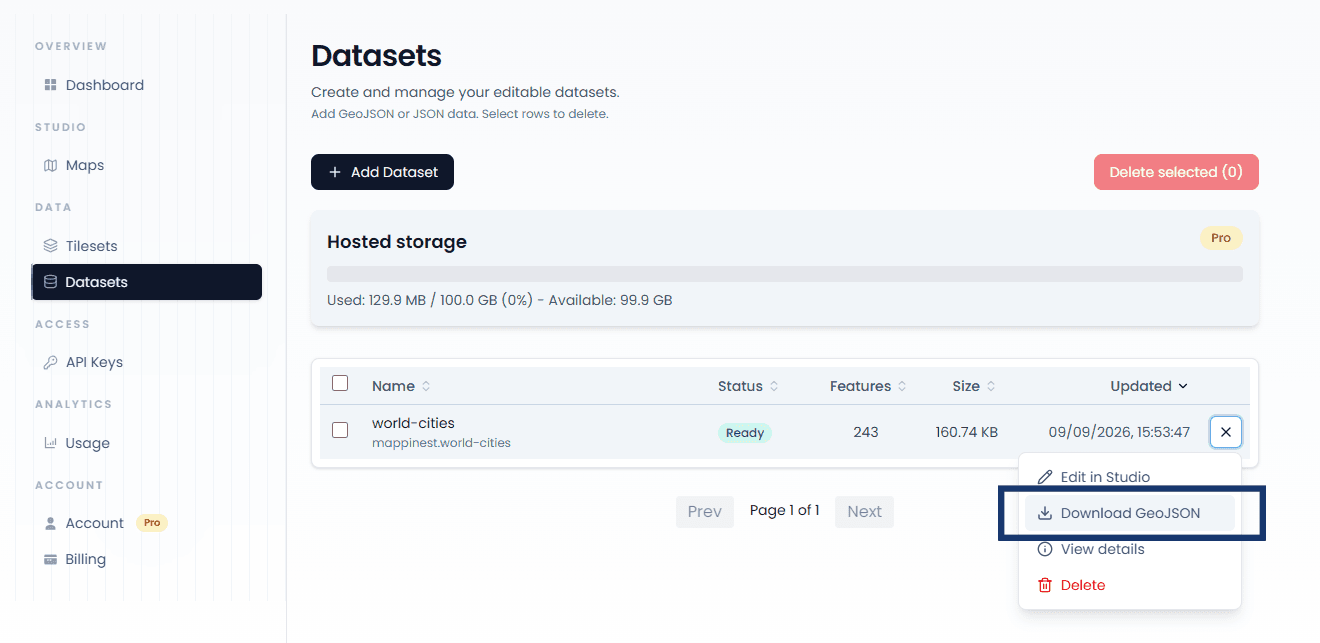Open Dashboard from the sidebar
Viewport: 1320px width, 643px height.
pyautogui.click(x=147, y=85)
